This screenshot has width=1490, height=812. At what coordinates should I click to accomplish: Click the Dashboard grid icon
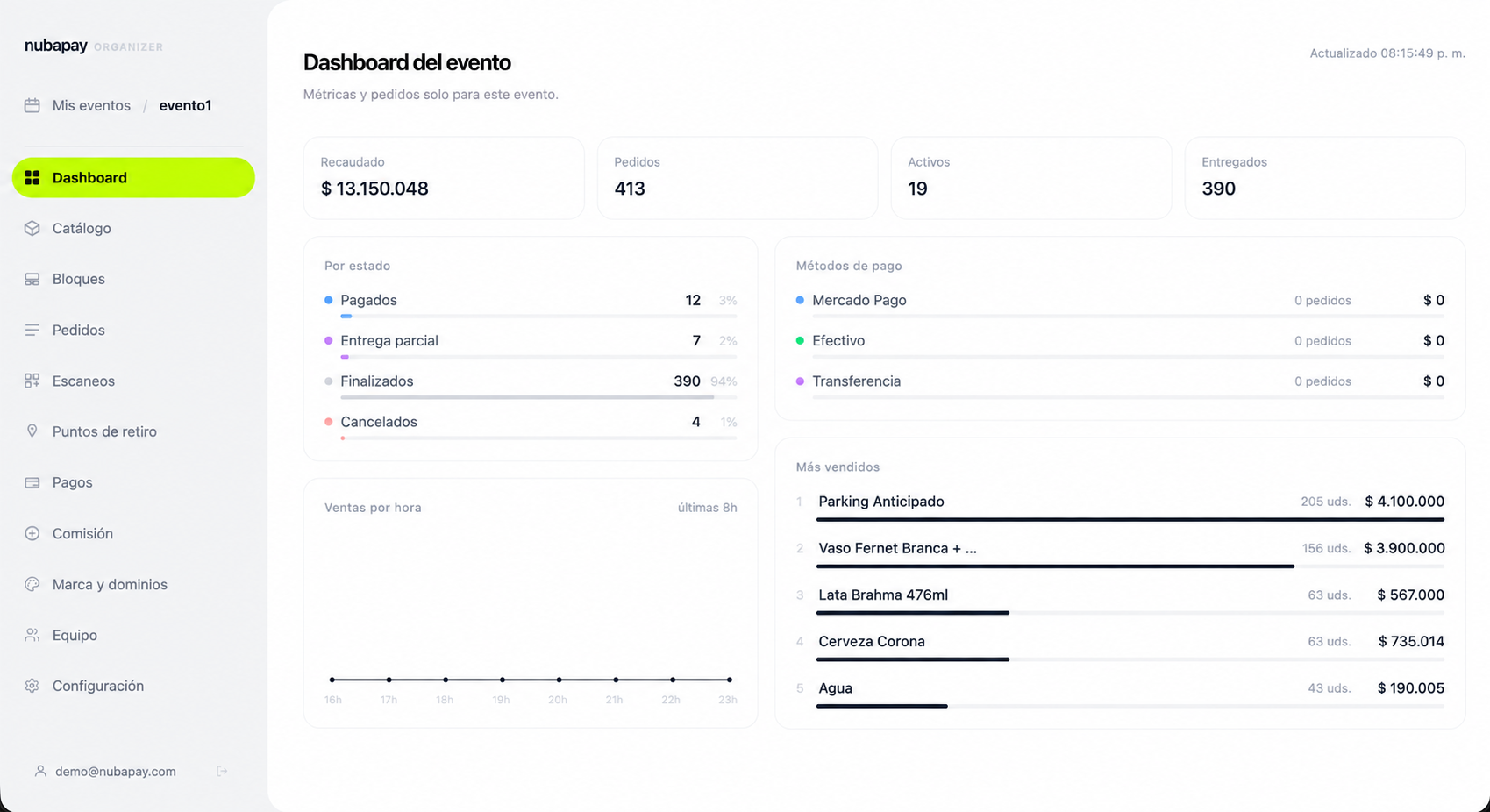32,178
